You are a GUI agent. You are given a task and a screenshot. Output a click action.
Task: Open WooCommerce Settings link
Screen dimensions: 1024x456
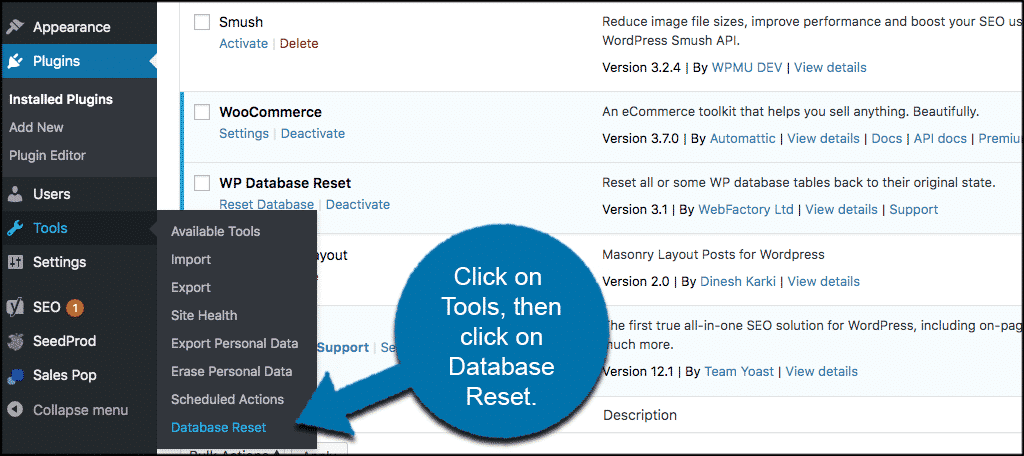click(x=244, y=133)
